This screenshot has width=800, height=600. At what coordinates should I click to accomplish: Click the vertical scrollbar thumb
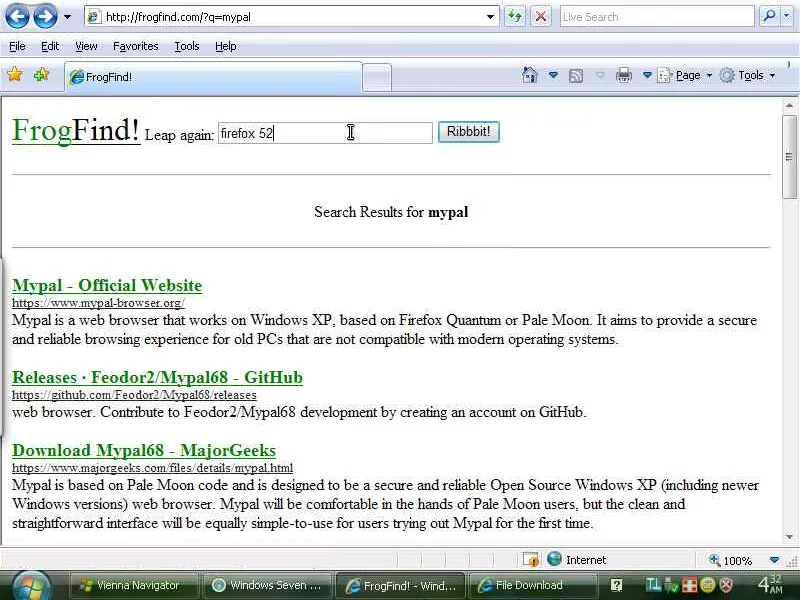click(x=789, y=157)
